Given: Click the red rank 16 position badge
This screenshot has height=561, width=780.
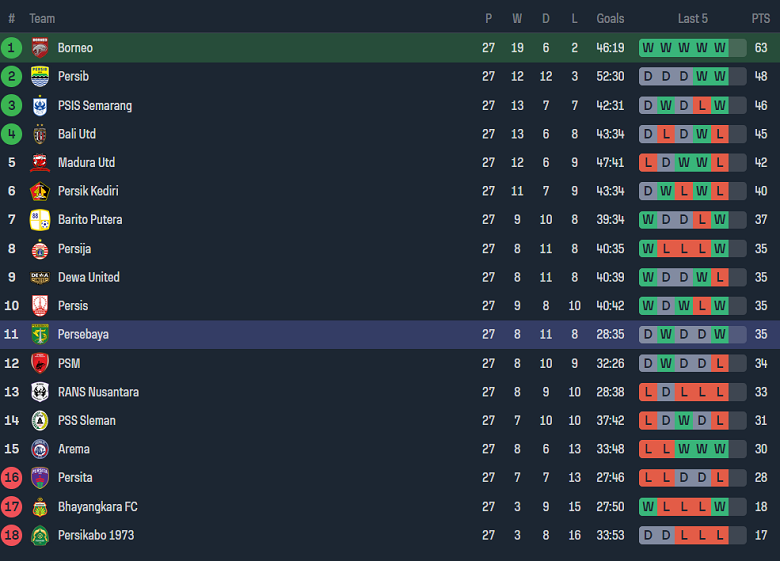Looking at the screenshot, I should (x=12, y=478).
